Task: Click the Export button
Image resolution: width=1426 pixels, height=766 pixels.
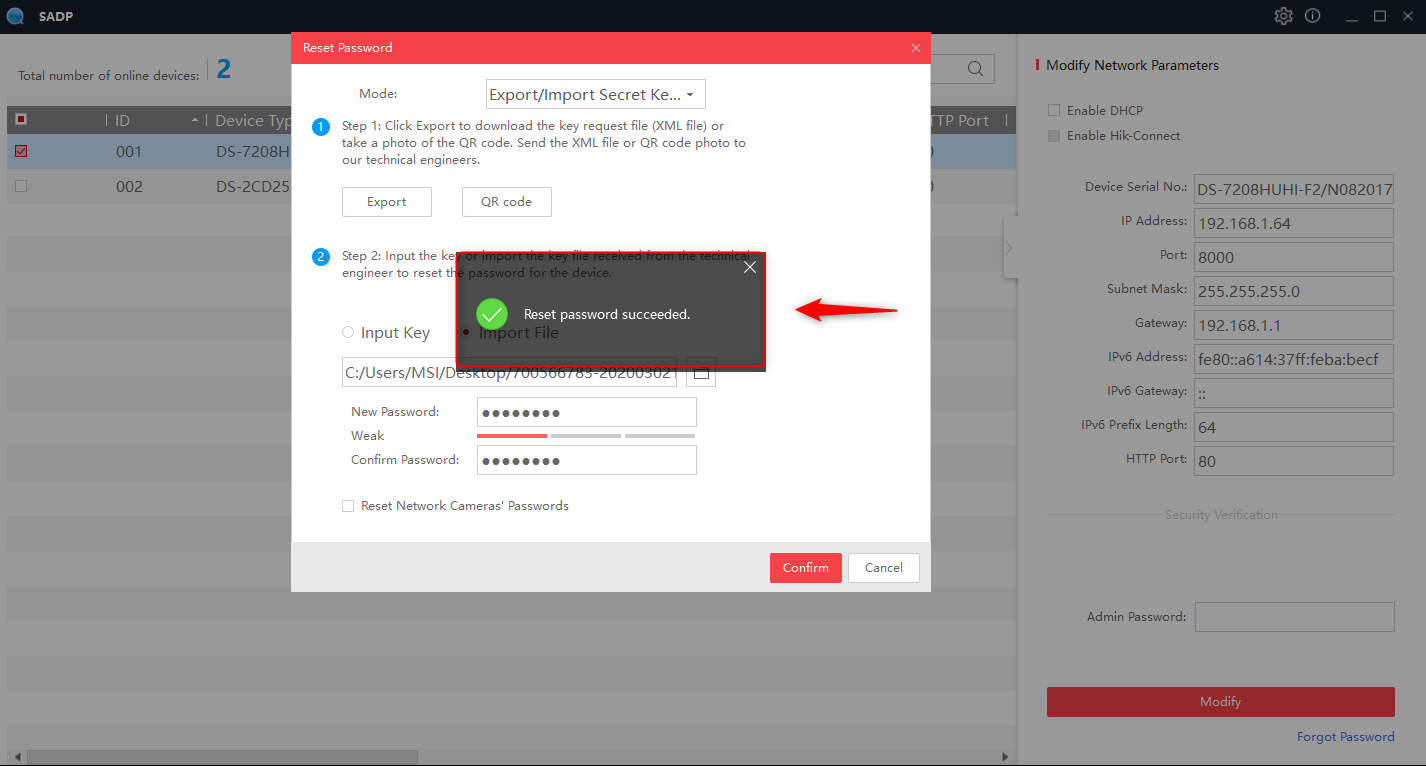Action: [x=387, y=202]
